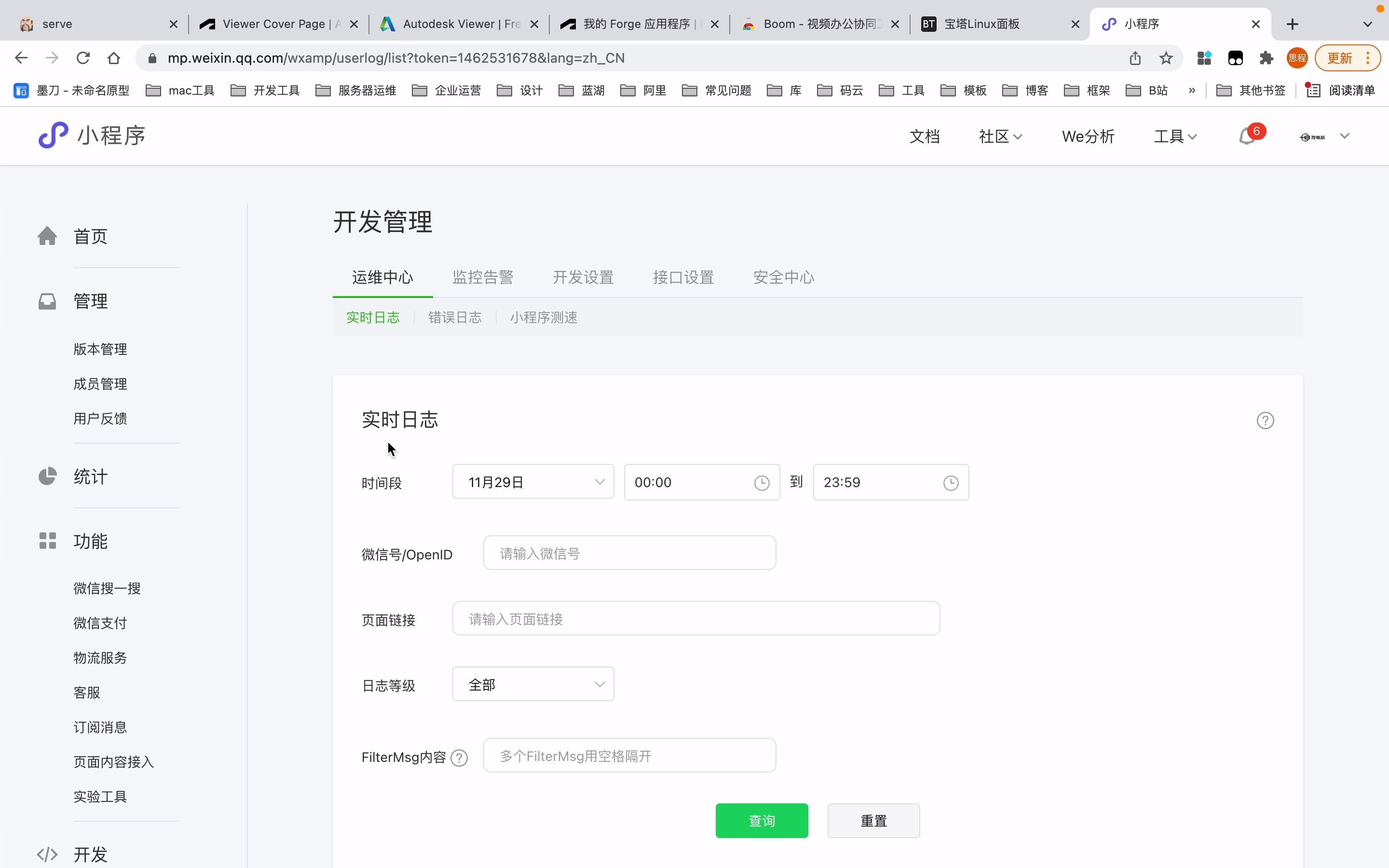The image size is (1389, 868).
Task: Open 版本管理 in the sidebar
Action: 100,349
